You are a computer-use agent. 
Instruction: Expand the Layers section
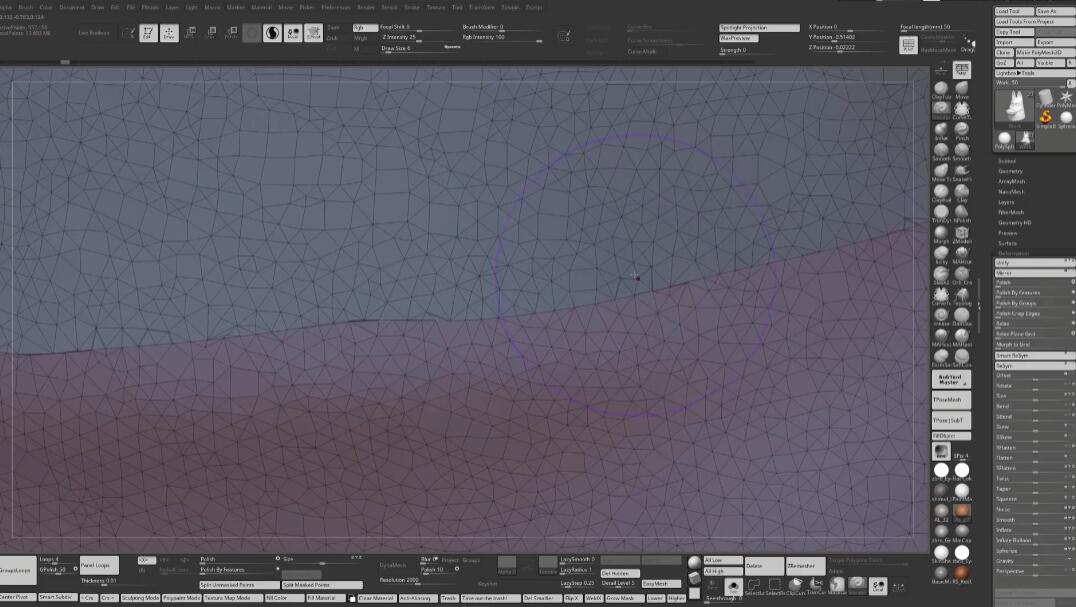click(x=1006, y=202)
